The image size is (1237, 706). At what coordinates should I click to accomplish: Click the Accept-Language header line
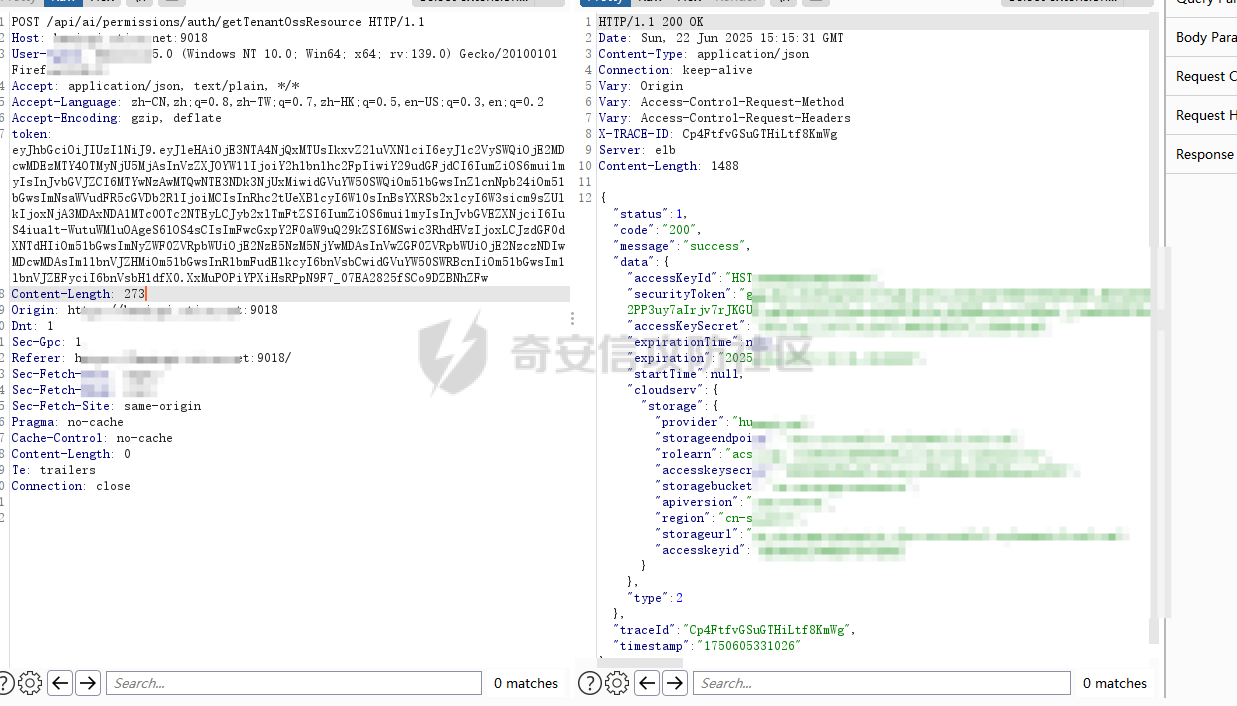pyautogui.click(x=277, y=102)
